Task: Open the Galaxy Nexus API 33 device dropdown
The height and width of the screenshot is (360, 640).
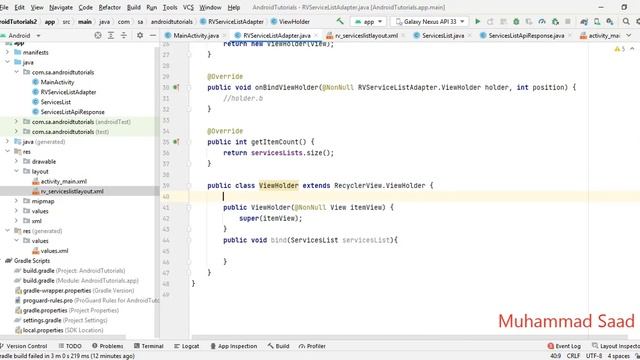Action: pos(430,22)
